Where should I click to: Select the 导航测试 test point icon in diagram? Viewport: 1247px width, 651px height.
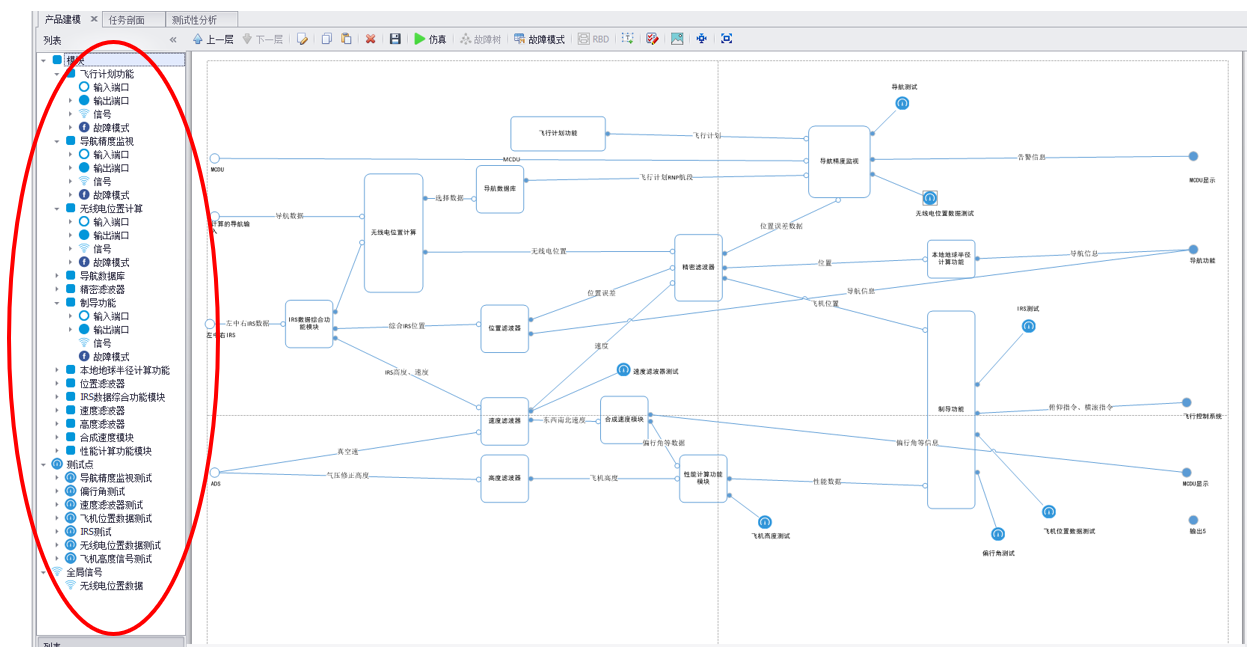click(x=902, y=103)
